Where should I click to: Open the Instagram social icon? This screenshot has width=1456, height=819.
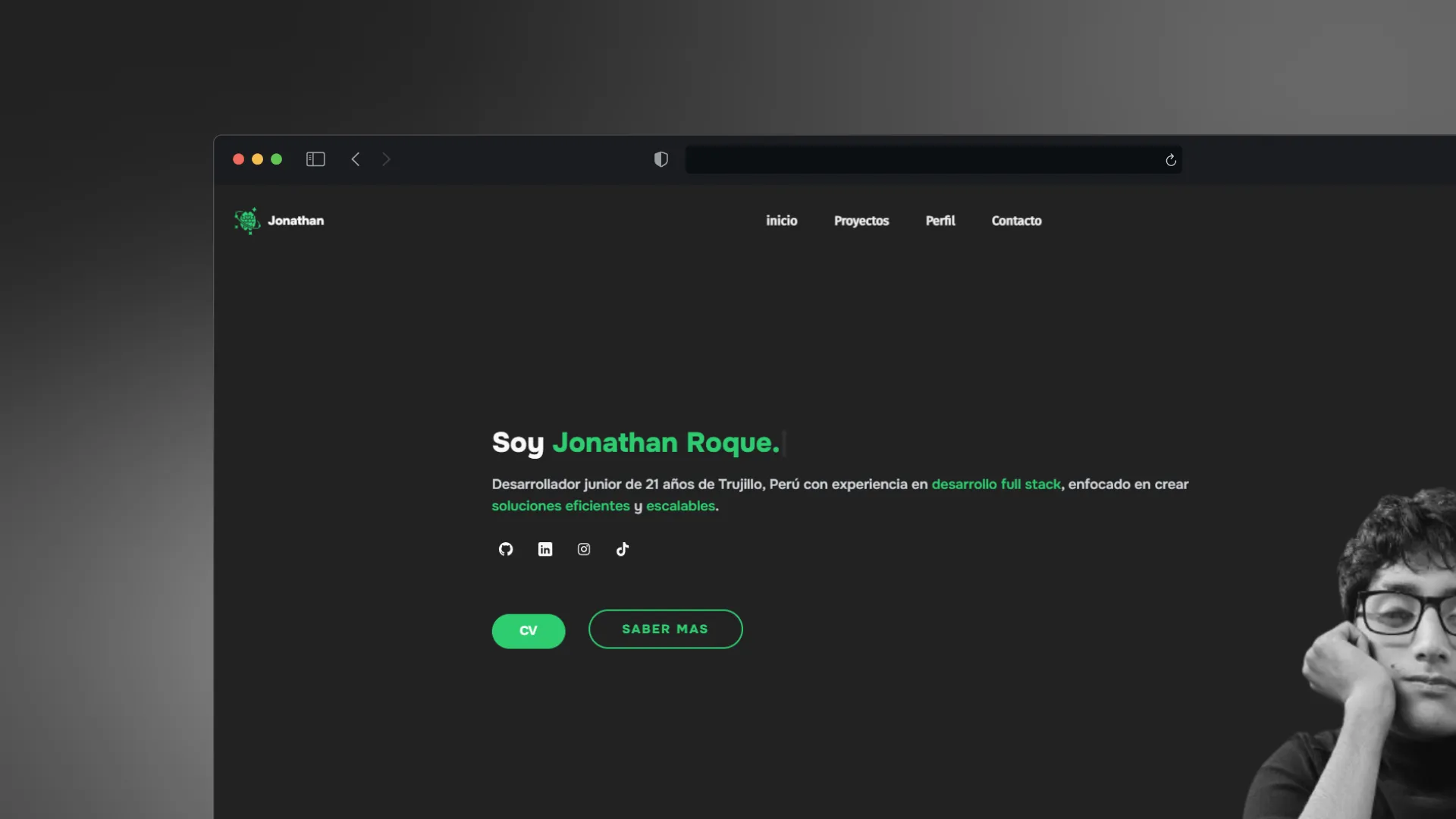point(583,549)
